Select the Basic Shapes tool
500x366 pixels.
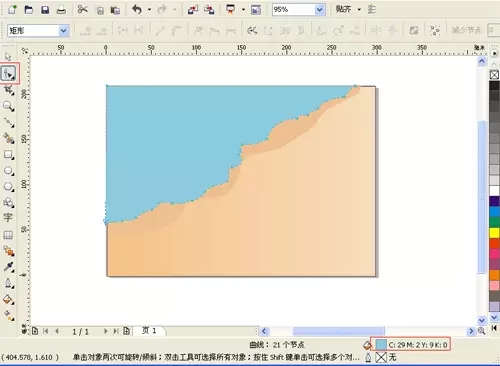coord(8,202)
